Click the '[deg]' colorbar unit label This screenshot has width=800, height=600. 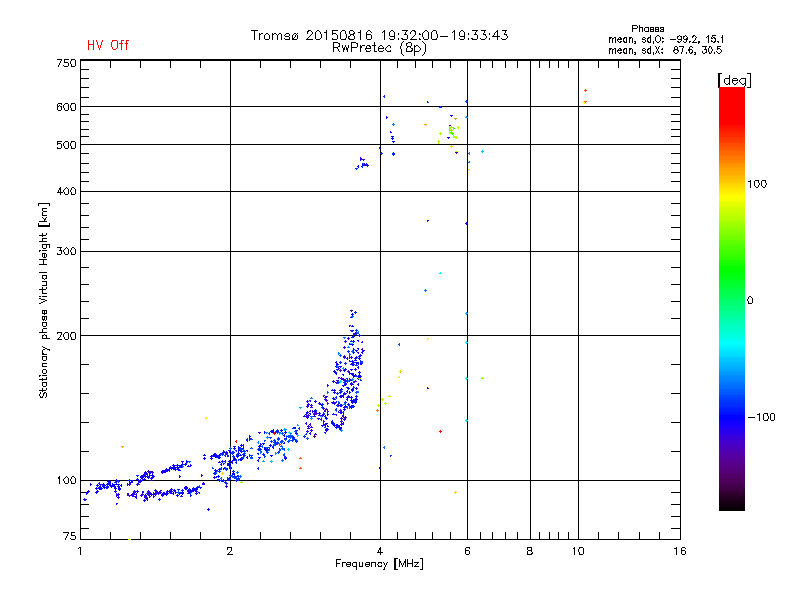tap(734, 80)
